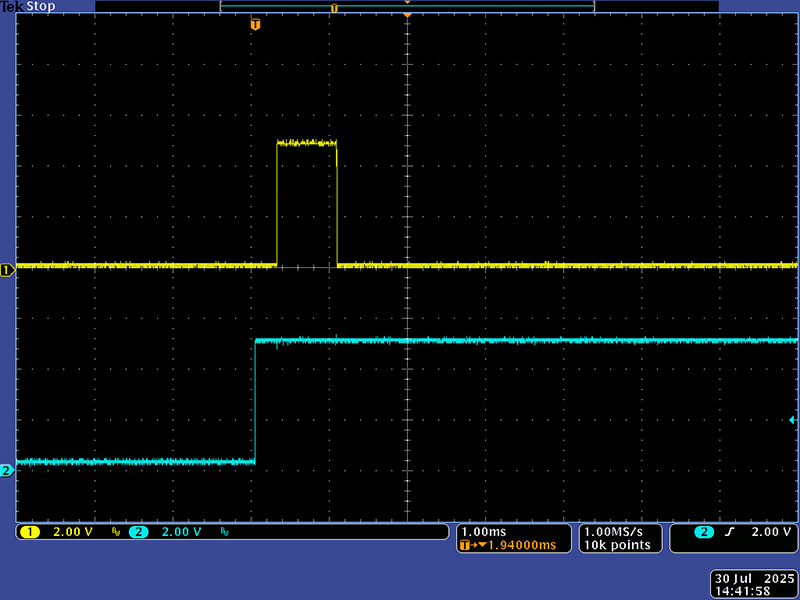The width and height of the screenshot is (800, 600).
Task: Click the Tek Stop acquisition status label
Action: [27, 6]
